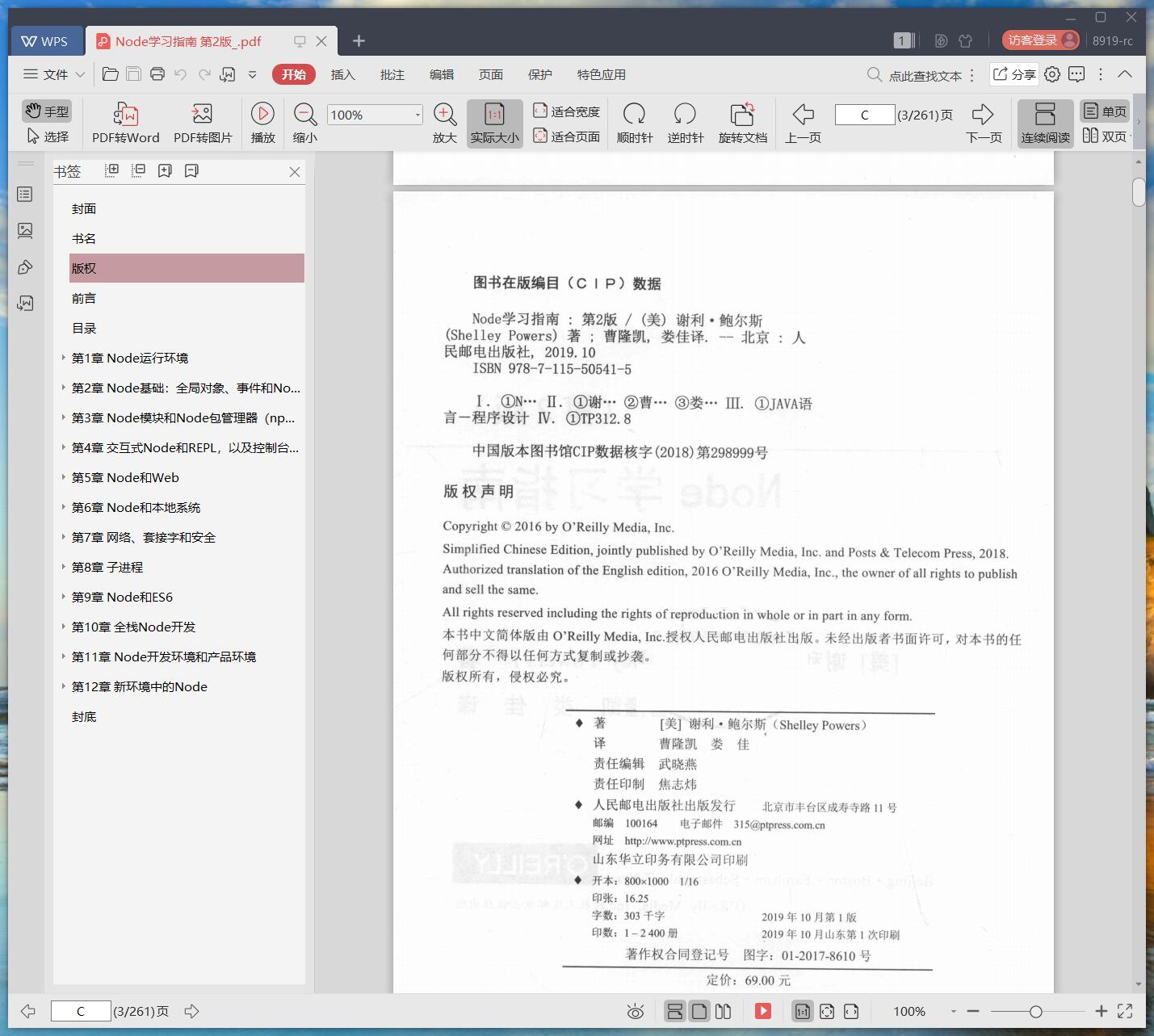This screenshot has width=1154, height=1036.
Task: Toggle eye protection mode icon in status bar
Action: 636,1011
